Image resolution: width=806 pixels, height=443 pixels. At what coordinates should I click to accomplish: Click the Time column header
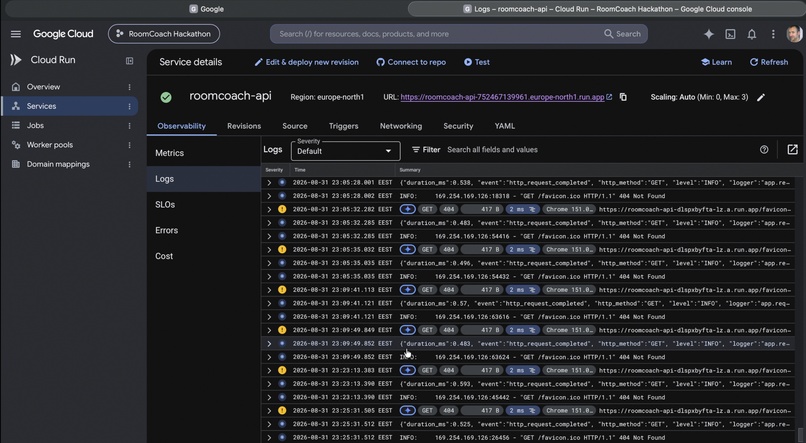click(x=300, y=170)
